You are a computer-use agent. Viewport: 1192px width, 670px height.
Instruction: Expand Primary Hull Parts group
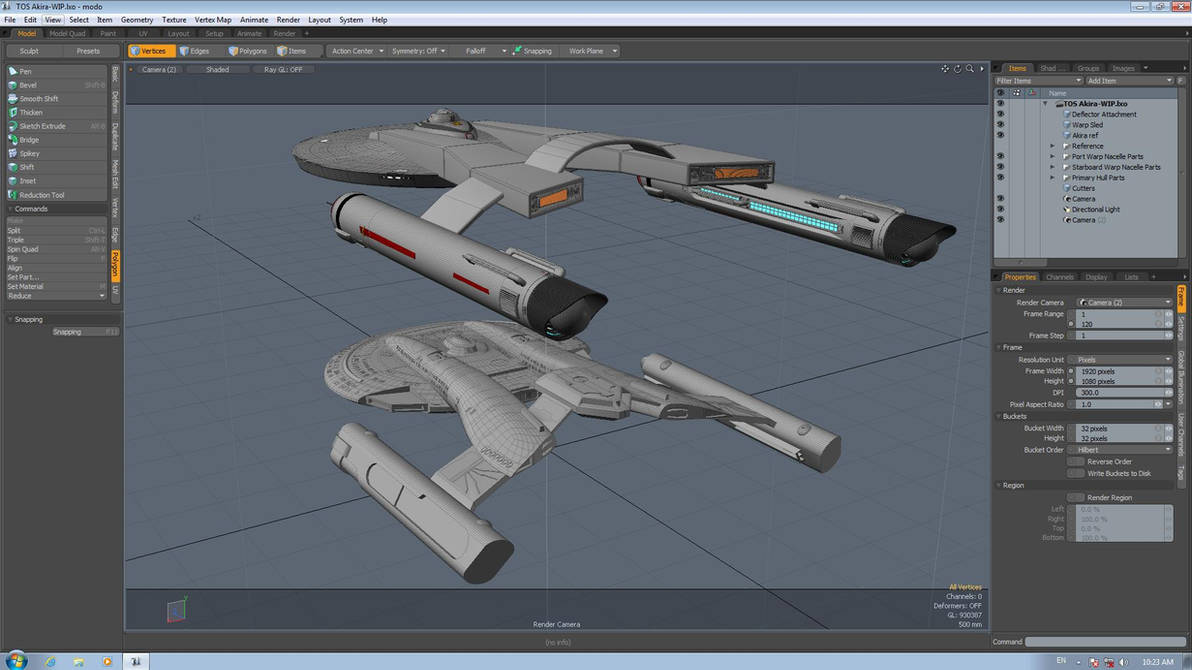[1053, 178]
